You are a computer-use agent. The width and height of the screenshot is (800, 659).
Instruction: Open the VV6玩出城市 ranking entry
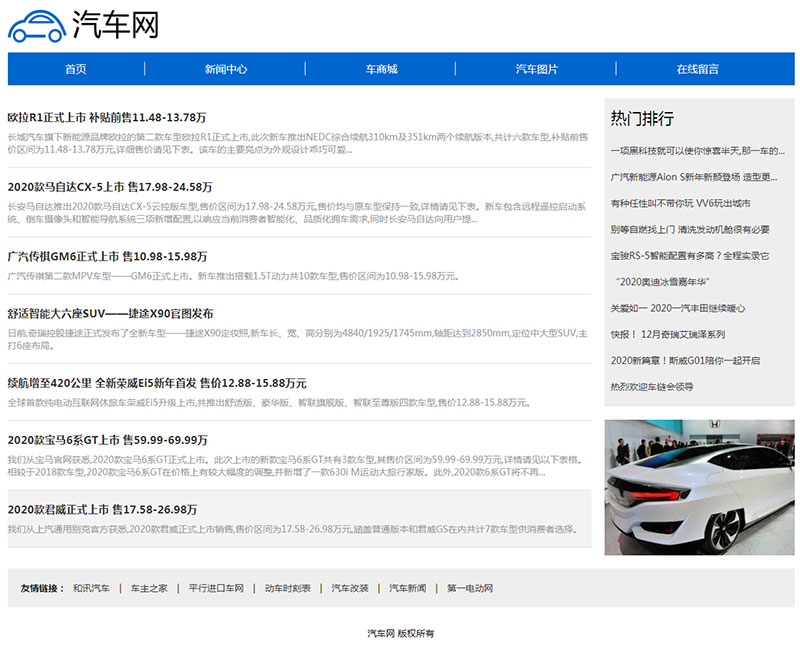[681, 203]
